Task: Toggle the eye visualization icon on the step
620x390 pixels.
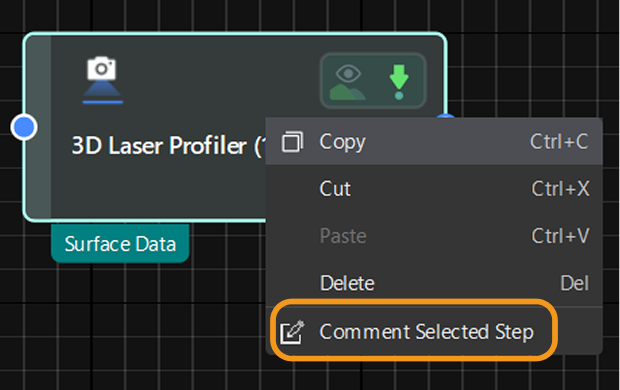Action: click(x=348, y=81)
